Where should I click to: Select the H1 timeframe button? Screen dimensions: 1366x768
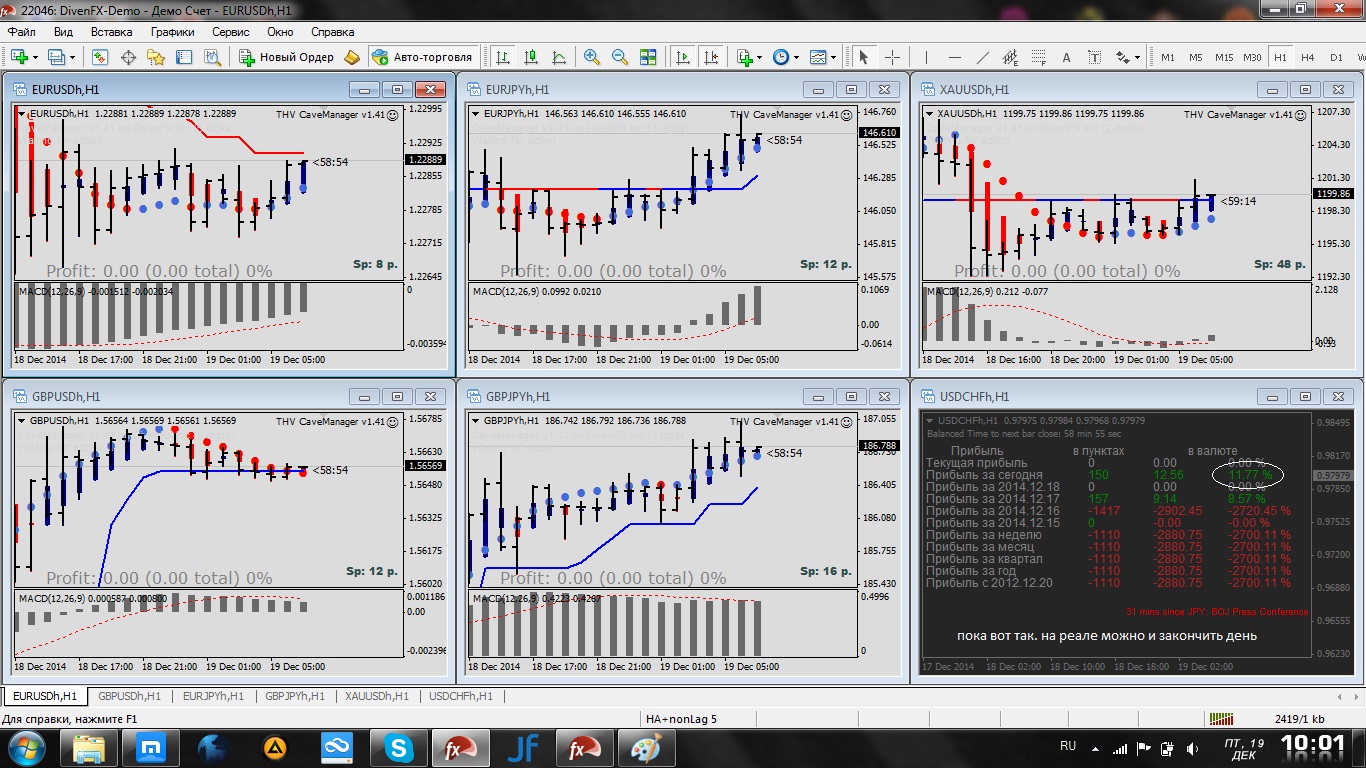tap(1280, 57)
